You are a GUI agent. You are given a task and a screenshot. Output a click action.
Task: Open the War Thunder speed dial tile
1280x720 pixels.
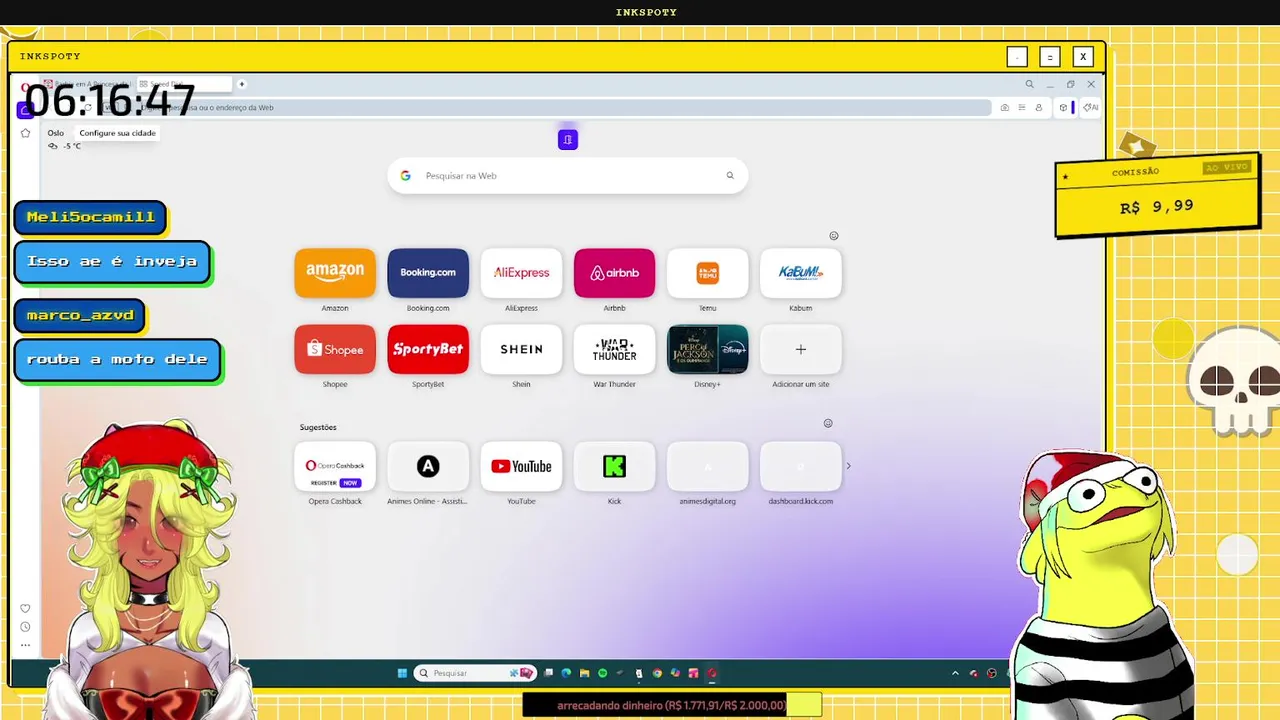point(614,349)
